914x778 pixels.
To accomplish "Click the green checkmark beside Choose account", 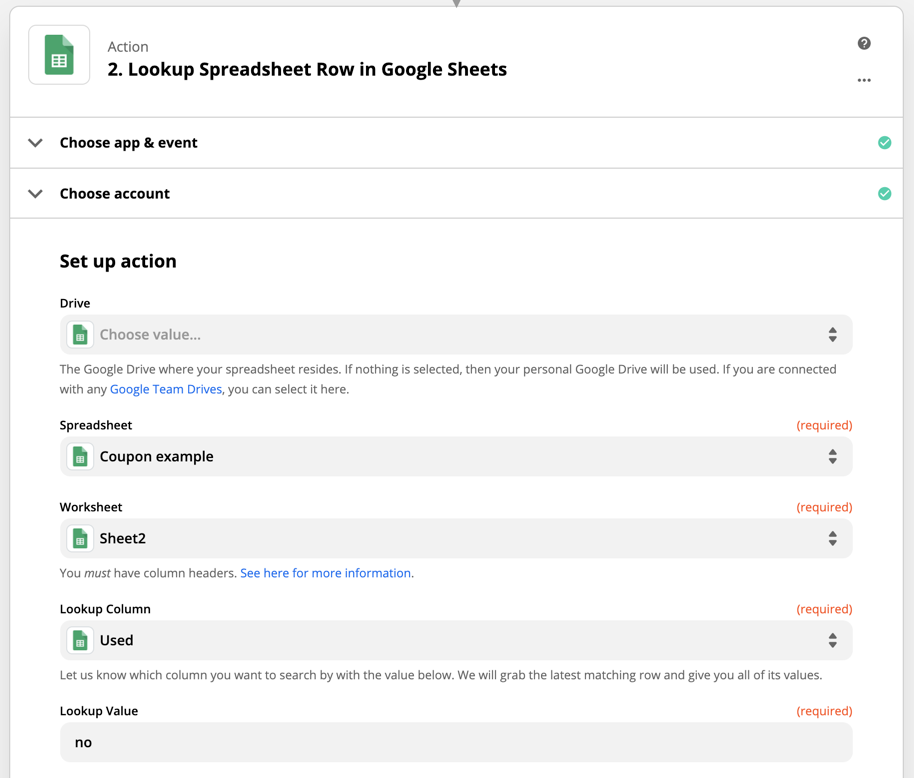I will (x=884, y=194).
